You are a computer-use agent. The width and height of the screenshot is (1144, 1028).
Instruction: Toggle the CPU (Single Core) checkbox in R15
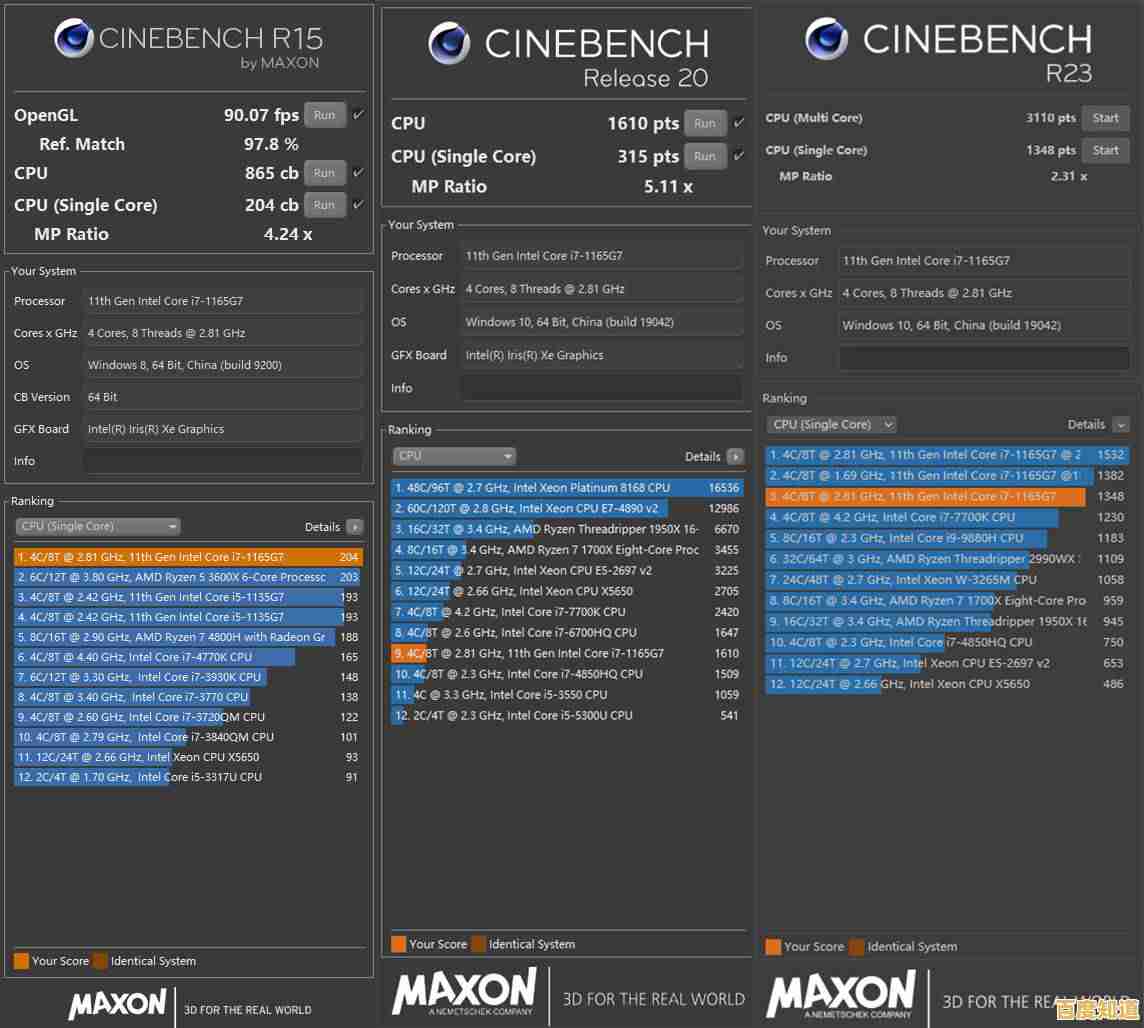358,204
